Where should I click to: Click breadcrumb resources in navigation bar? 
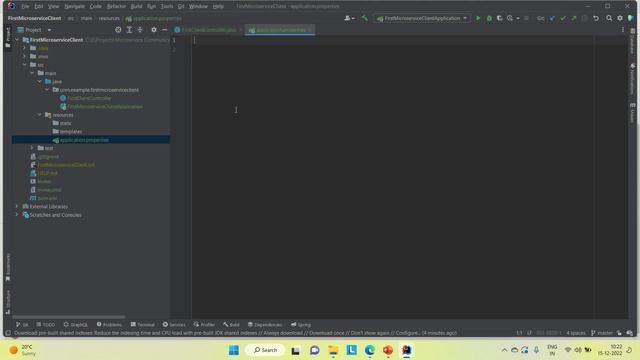pos(109,18)
